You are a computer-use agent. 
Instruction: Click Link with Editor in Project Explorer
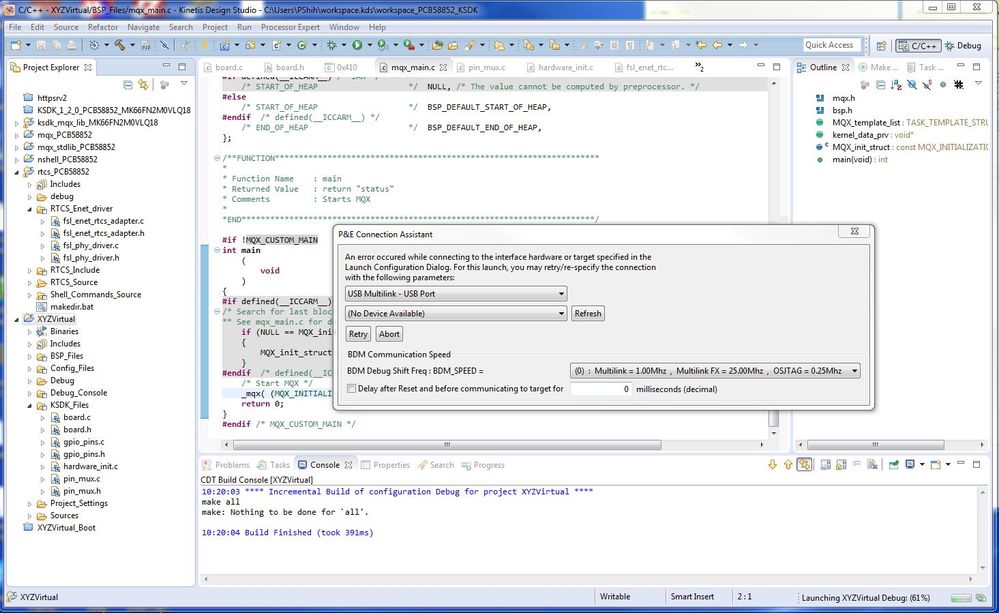click(143, 85)
